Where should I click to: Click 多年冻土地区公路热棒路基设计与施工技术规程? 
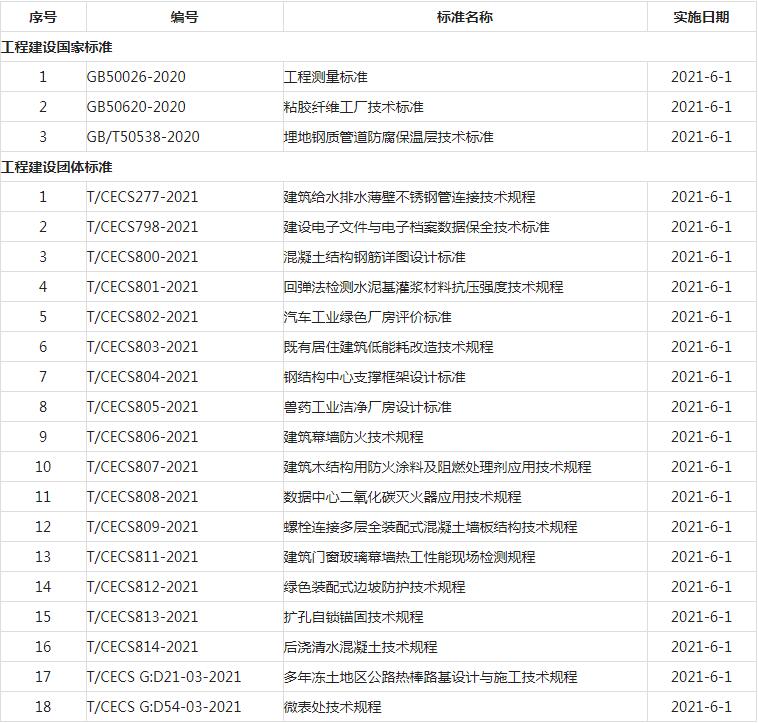coord(431,676)
